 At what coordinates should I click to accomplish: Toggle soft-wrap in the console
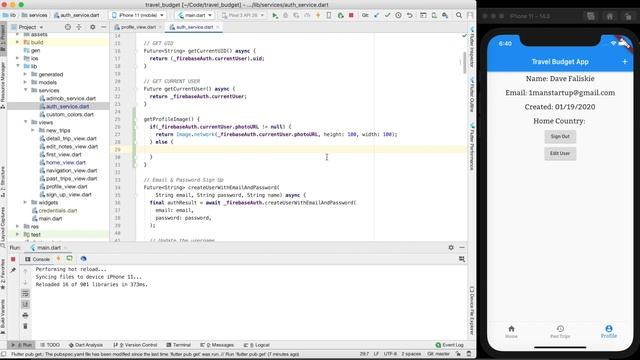point(25,293)
